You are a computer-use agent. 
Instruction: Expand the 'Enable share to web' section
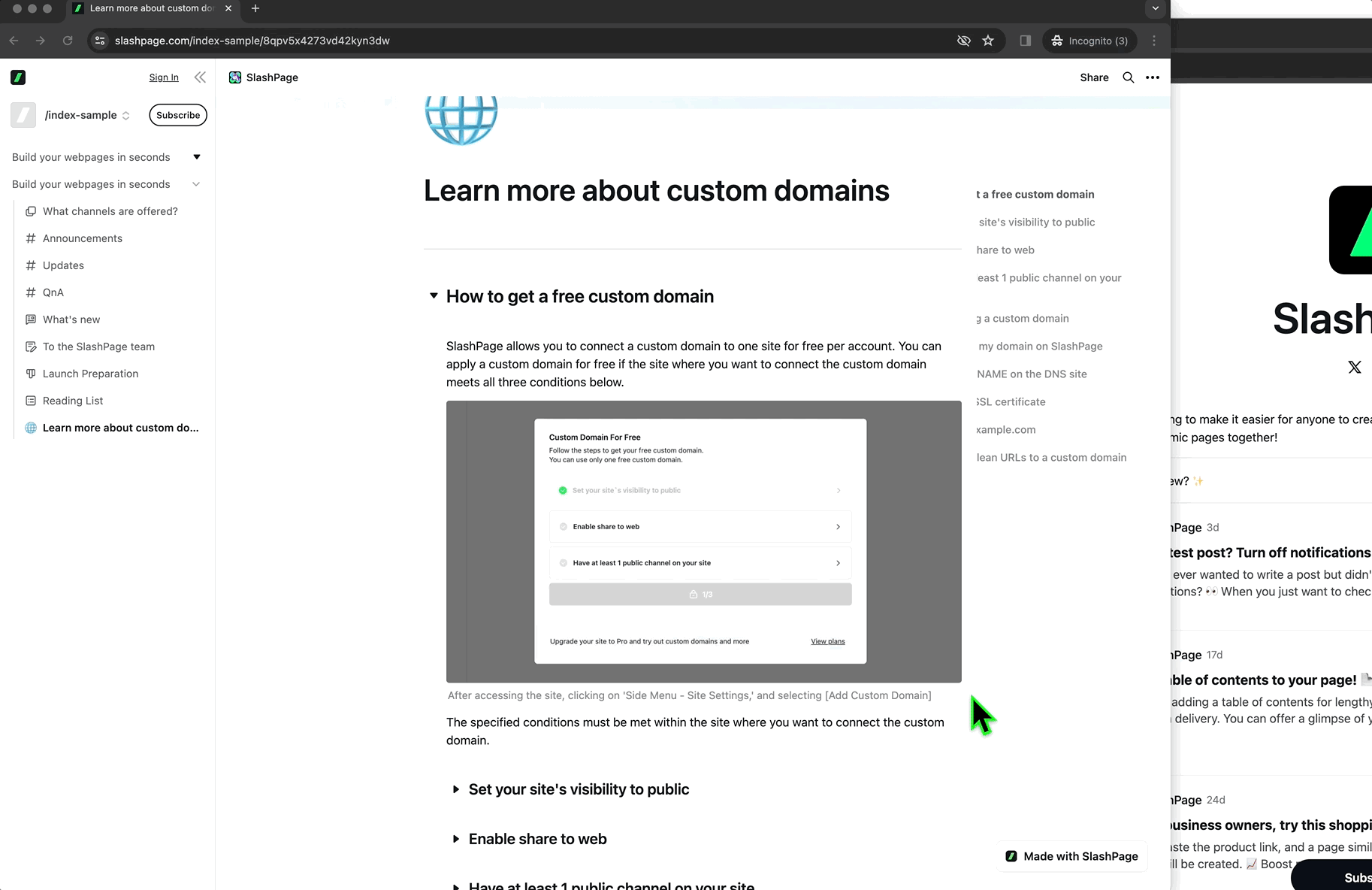[x=455, y=839]
